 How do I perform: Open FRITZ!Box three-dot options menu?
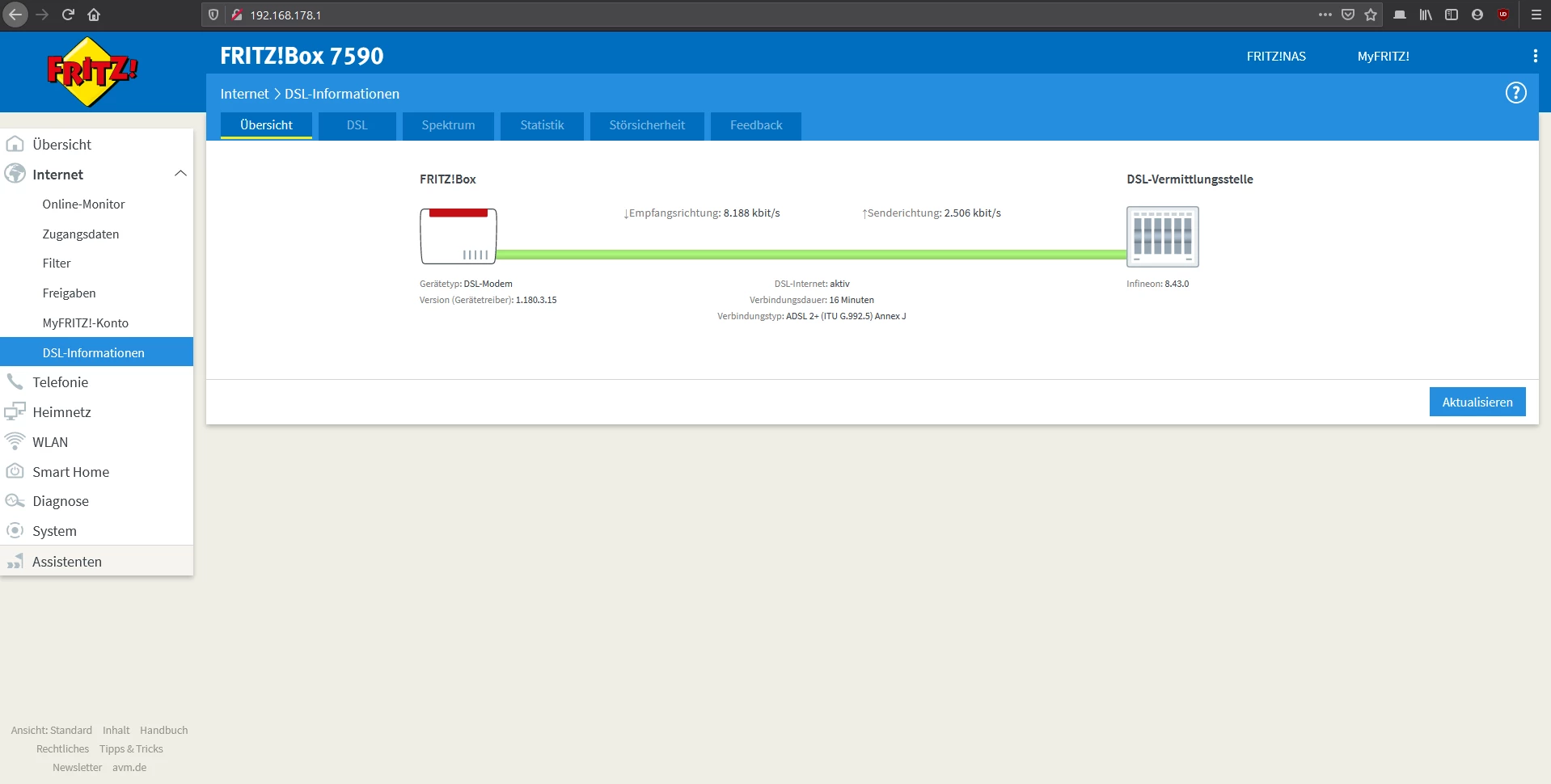click(x=1535, y=56)
